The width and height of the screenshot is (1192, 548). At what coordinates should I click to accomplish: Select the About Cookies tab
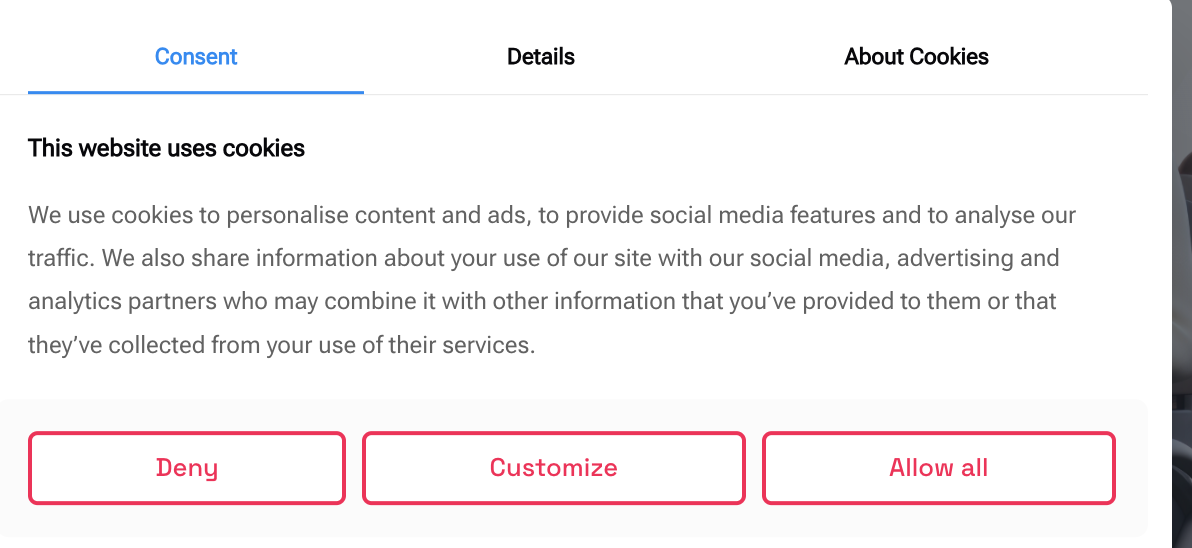916,56
